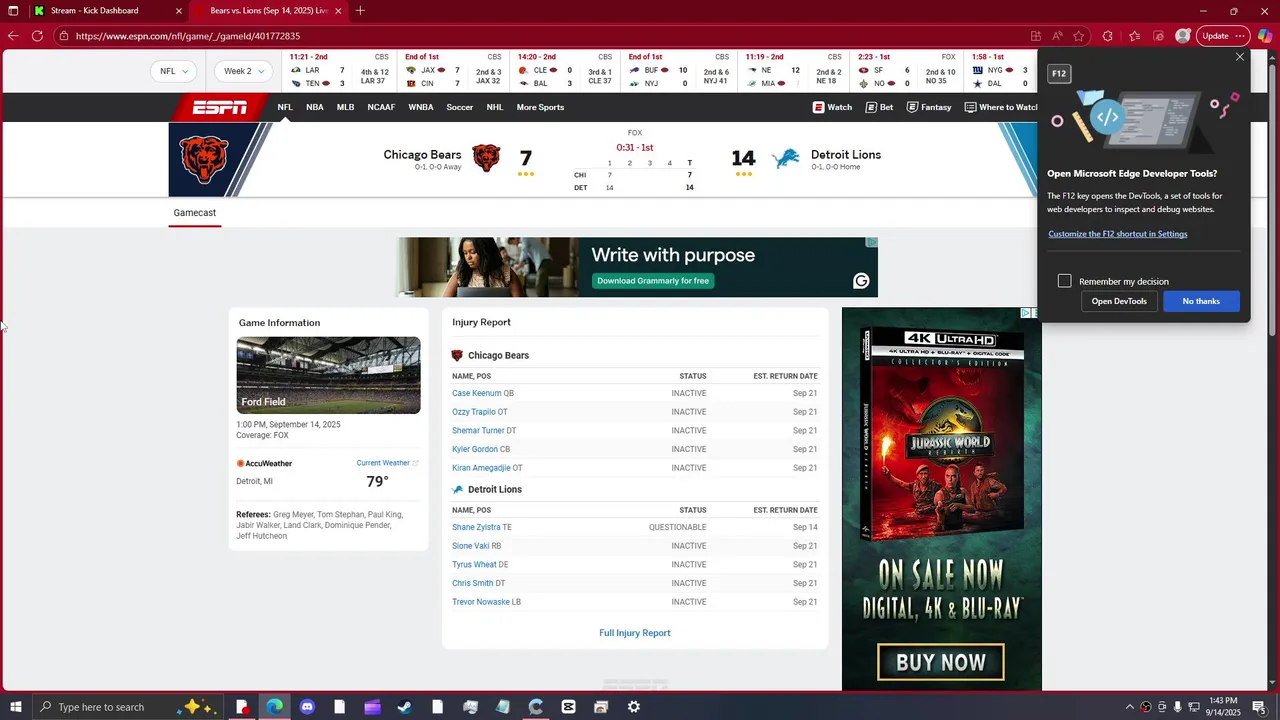Image resolution: width=1280 pixels, height=720 pixels.
Task: Click the Windows Start button
Action: pyautogui.click(x=16, y=707)
